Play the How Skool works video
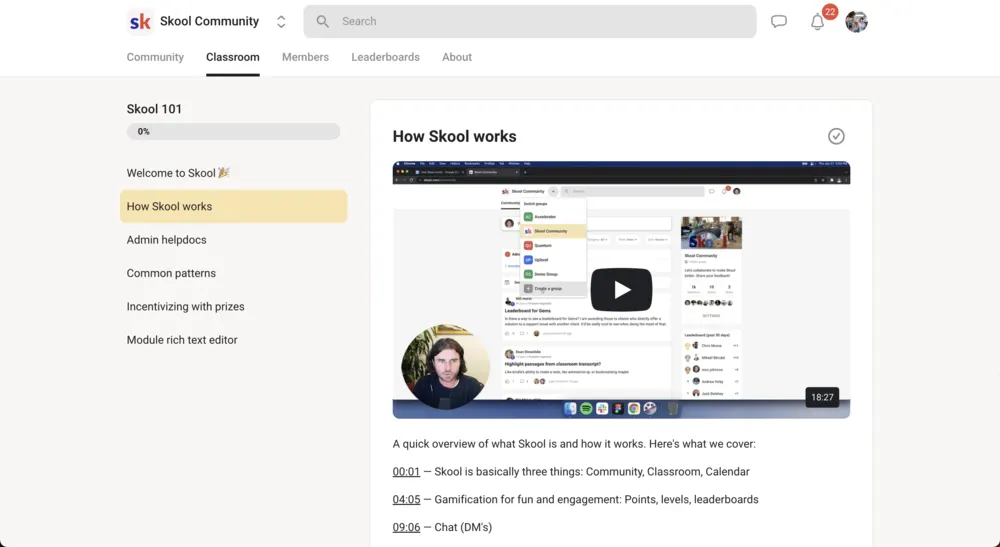 point(621,289)
